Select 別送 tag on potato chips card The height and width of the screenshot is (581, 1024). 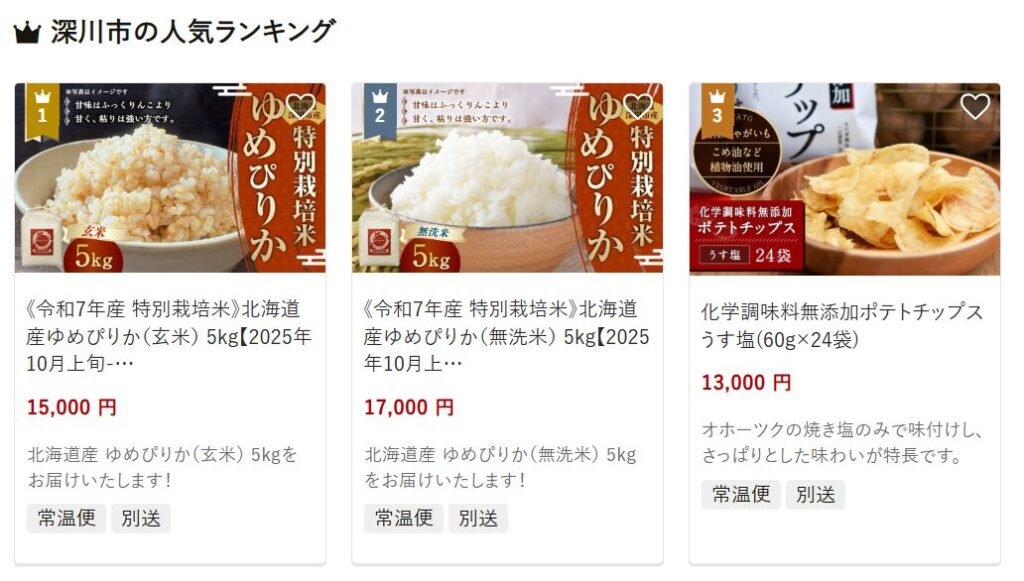(x=816, y=494)
